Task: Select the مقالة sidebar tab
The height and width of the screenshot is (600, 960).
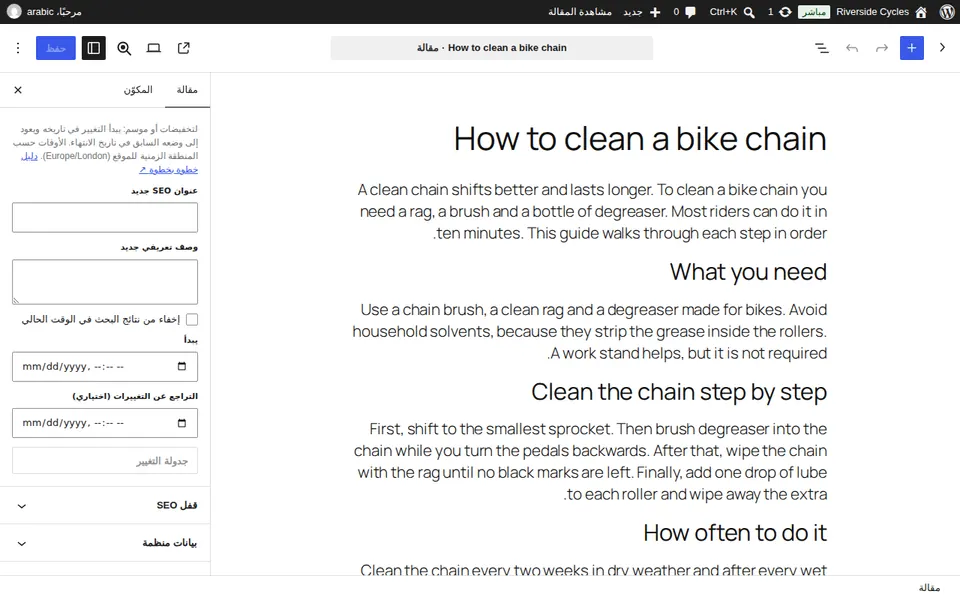Action: 187,90
